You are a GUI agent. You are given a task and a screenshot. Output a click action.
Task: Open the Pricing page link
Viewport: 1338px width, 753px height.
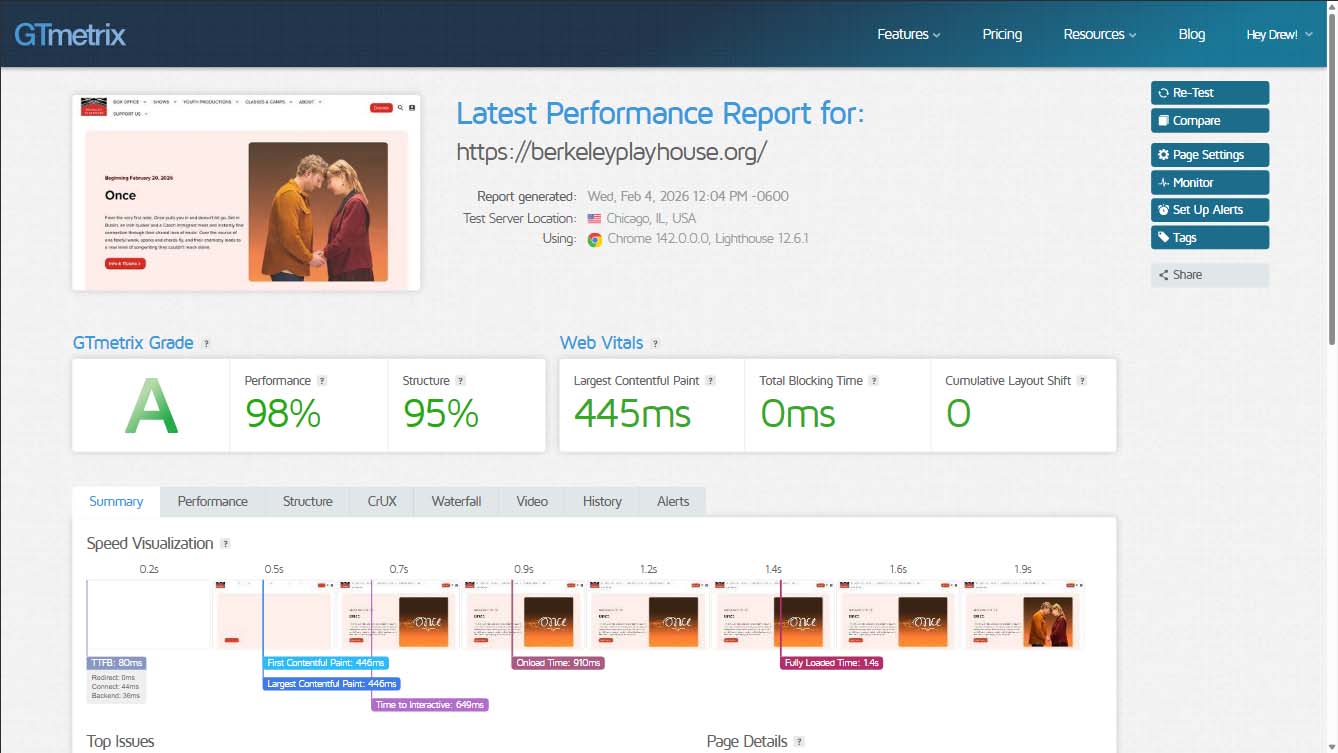tap(1001, 34)
